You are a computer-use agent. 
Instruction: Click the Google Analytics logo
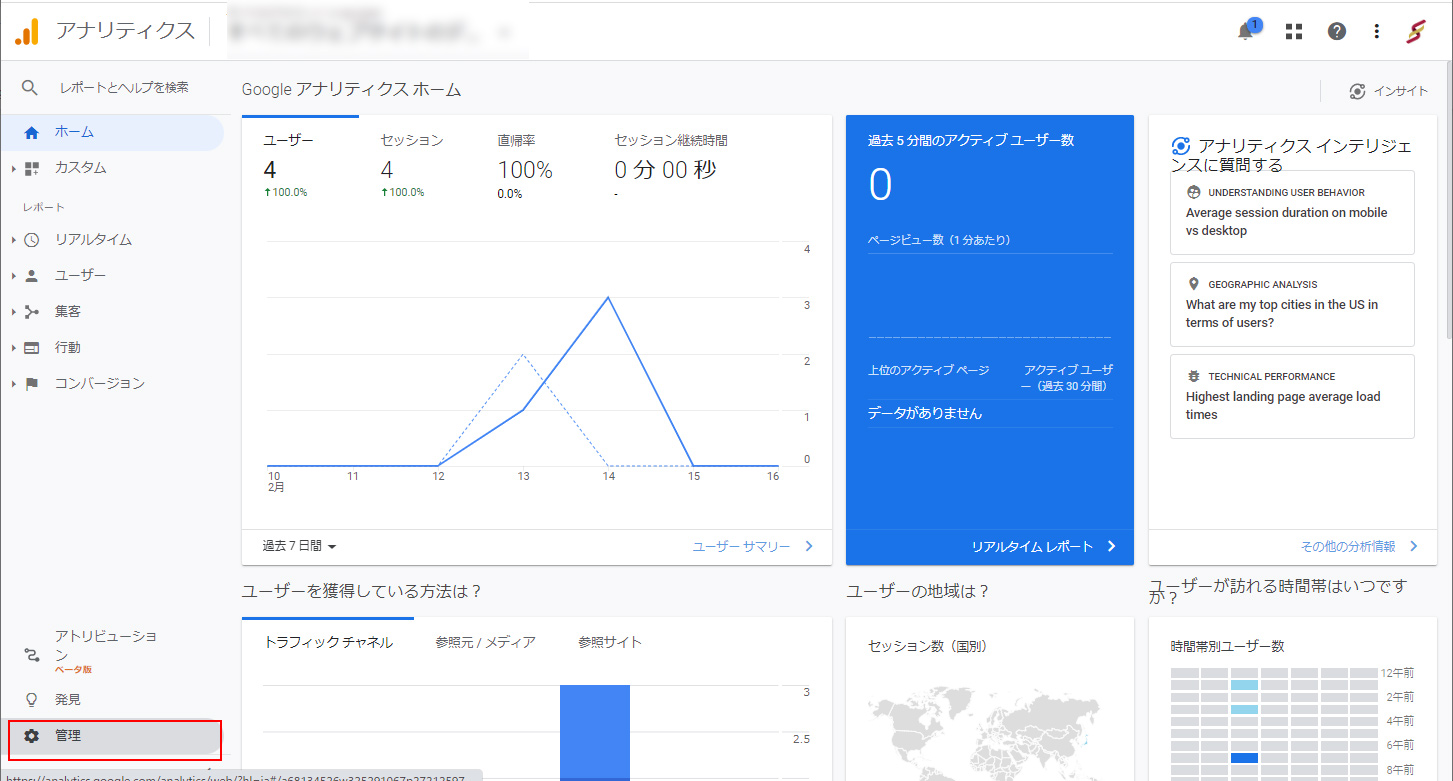tap(26, 31)
